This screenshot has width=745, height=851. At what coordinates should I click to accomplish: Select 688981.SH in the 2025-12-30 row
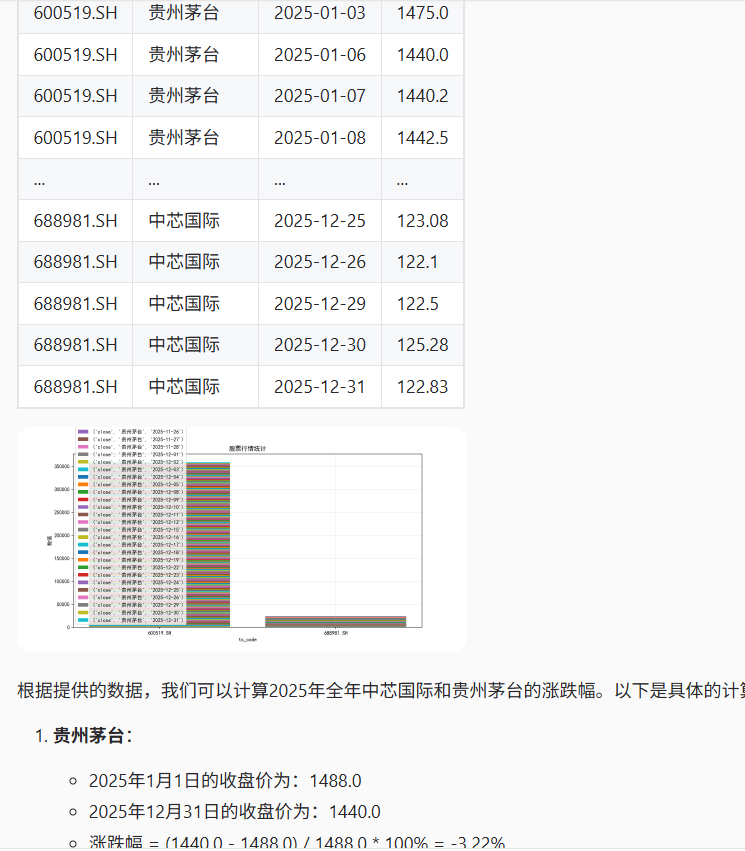click(x=75, y=345)
